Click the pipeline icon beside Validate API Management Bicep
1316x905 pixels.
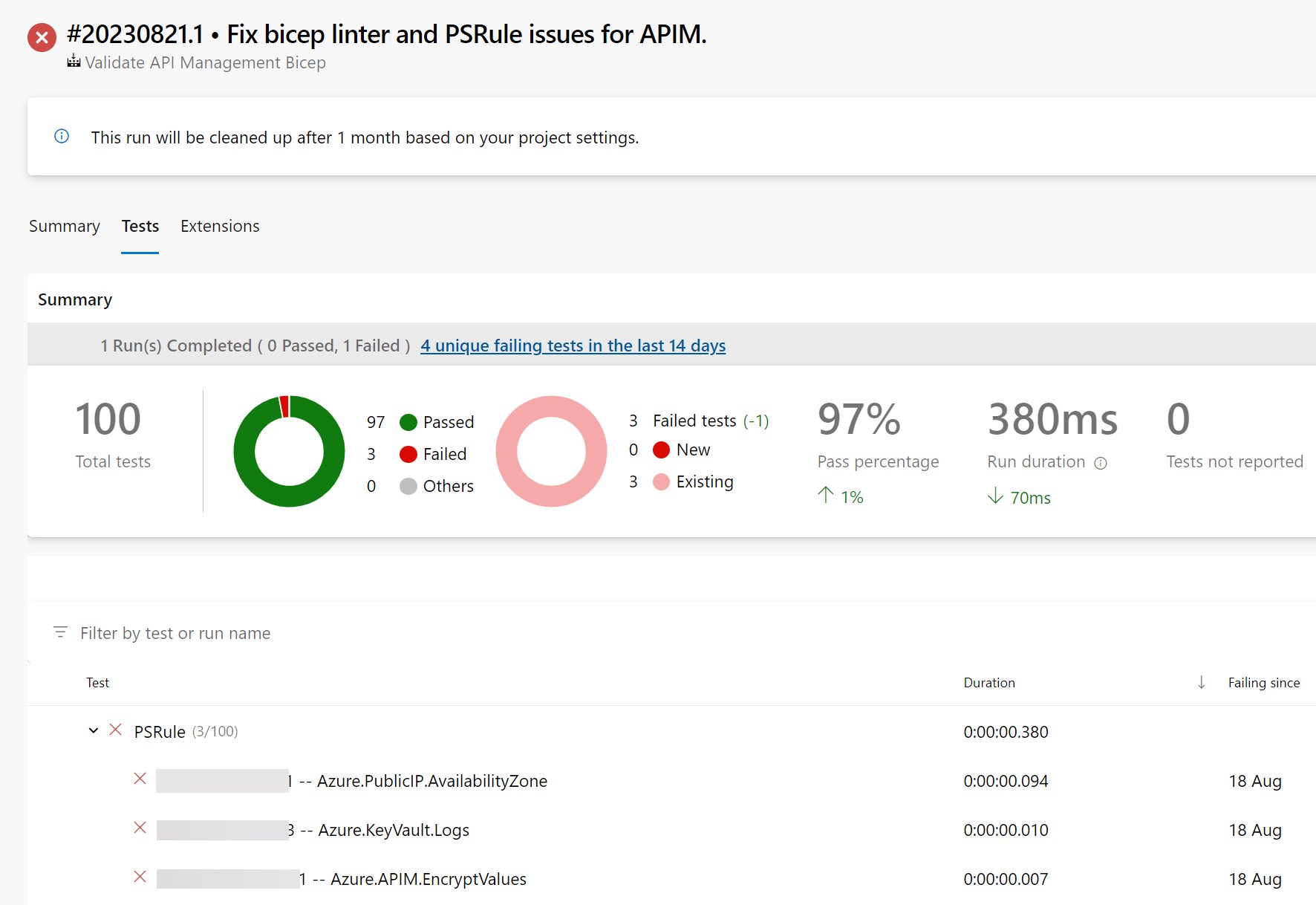pyautogui.click(x=74, y=62)
